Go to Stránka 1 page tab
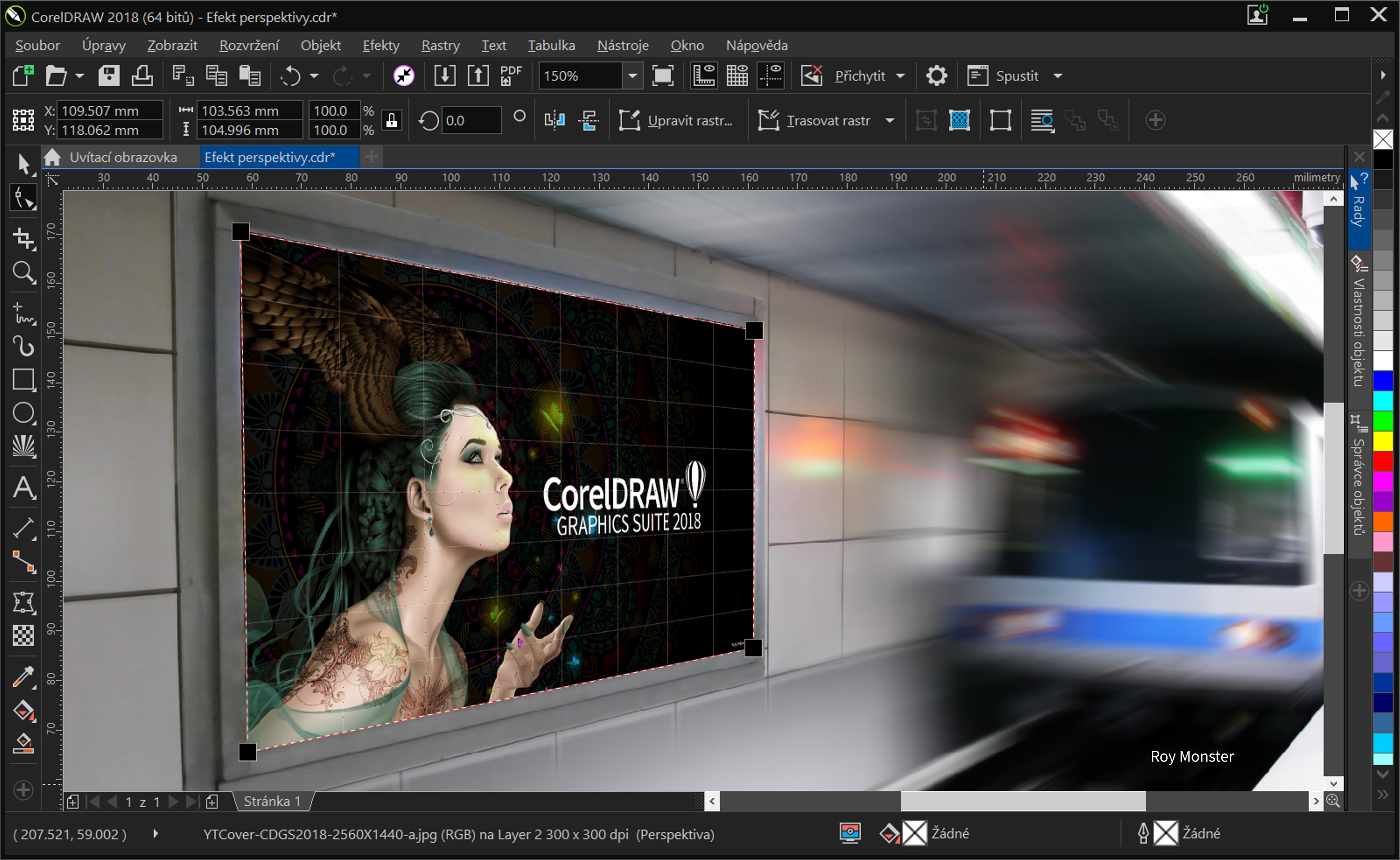This screenshot has height=860, width=1400. pyautogui.click(x=272, y=801)
